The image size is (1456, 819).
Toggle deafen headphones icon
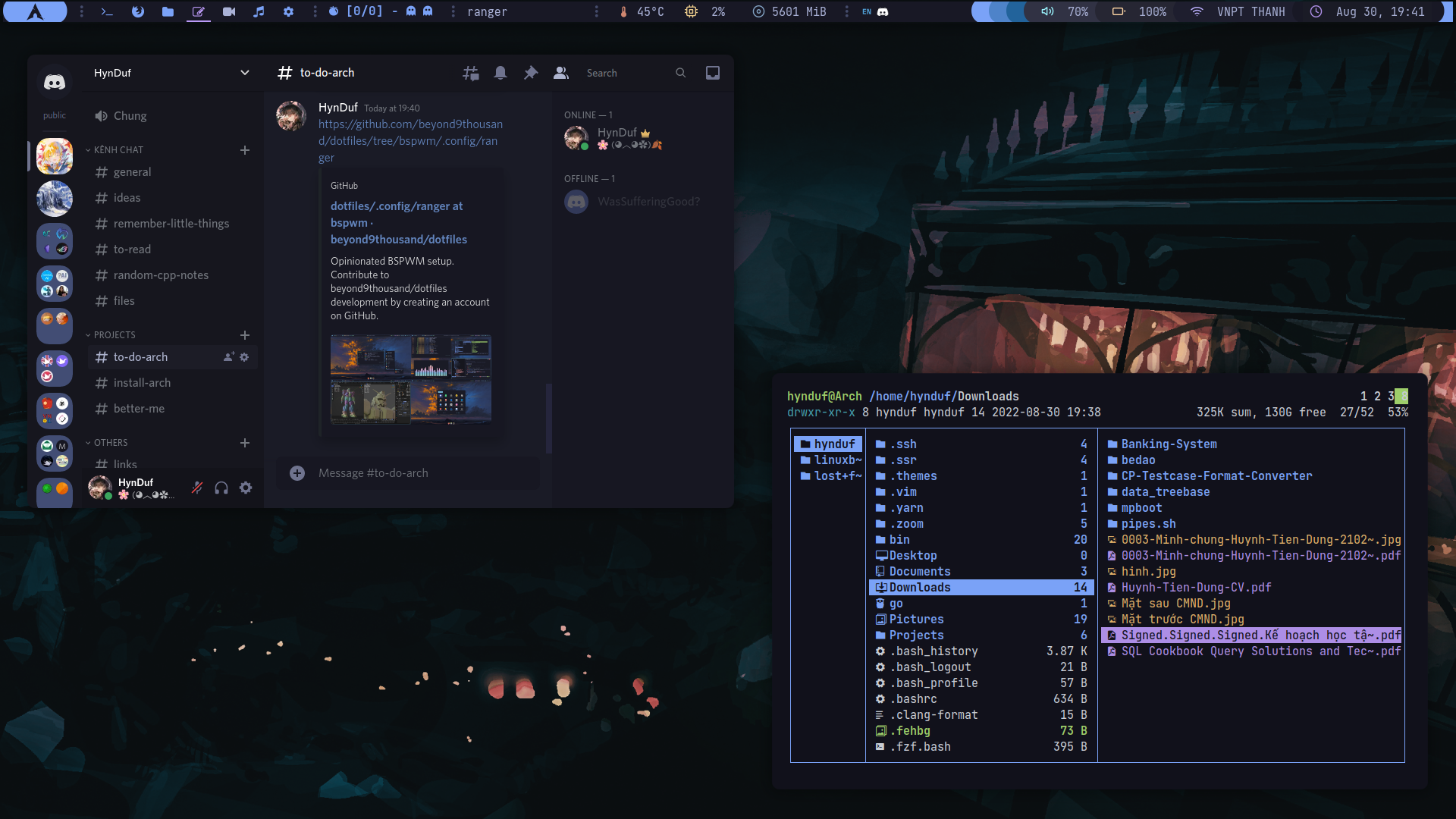(221, 488)
